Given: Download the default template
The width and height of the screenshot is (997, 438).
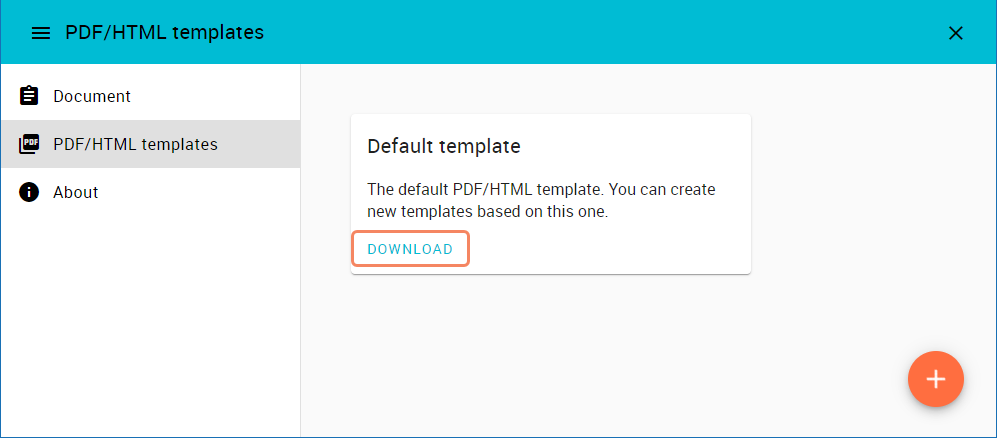Looking at the screenshot, I should click(410, 249).
